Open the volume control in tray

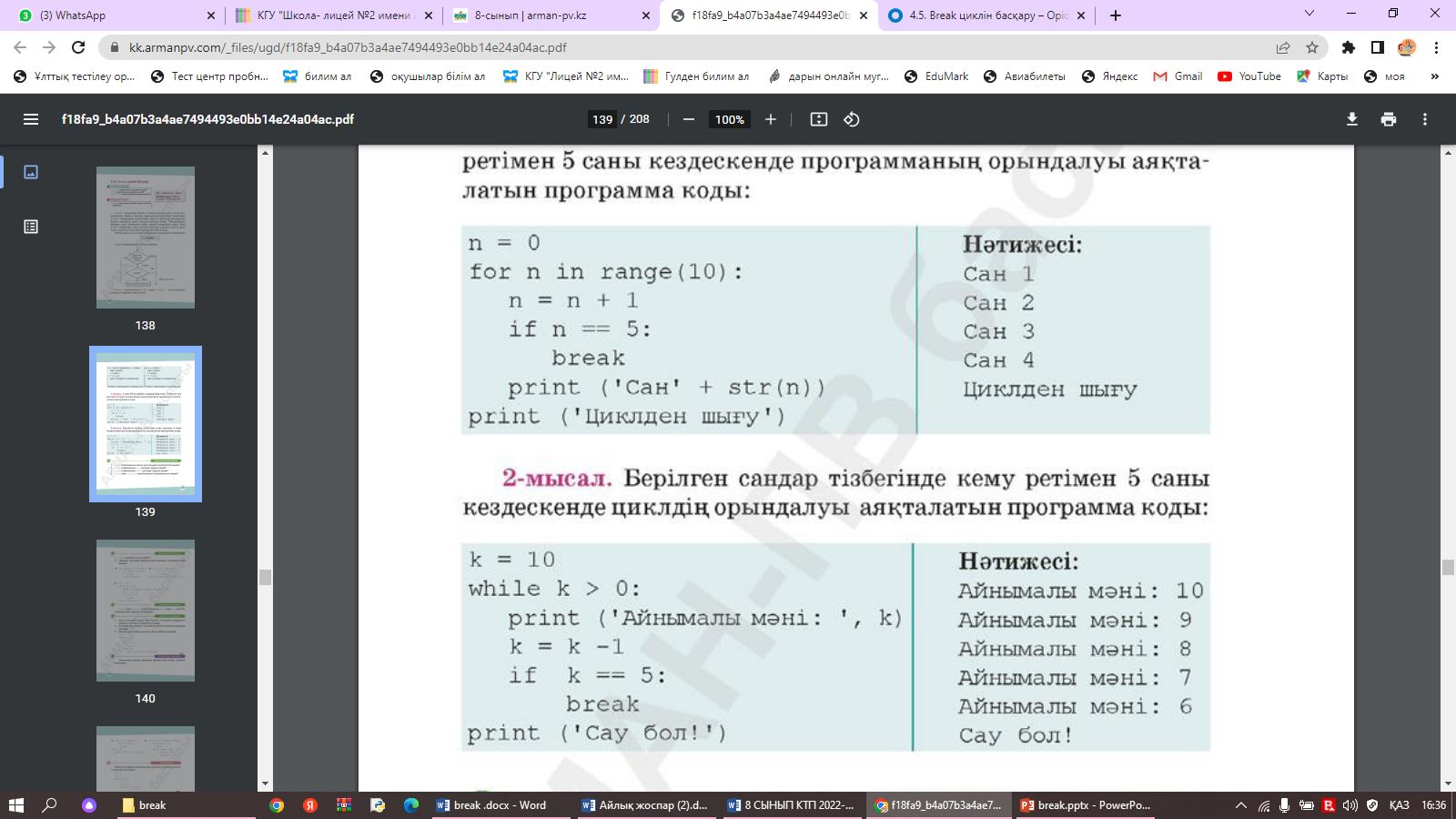coord(1350,805)
